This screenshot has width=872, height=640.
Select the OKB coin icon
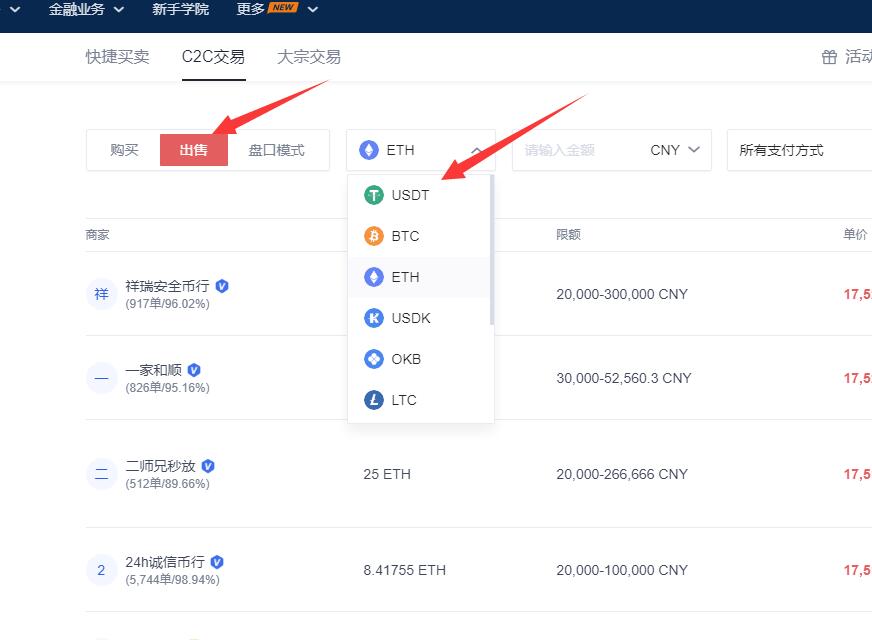point(373,359)
